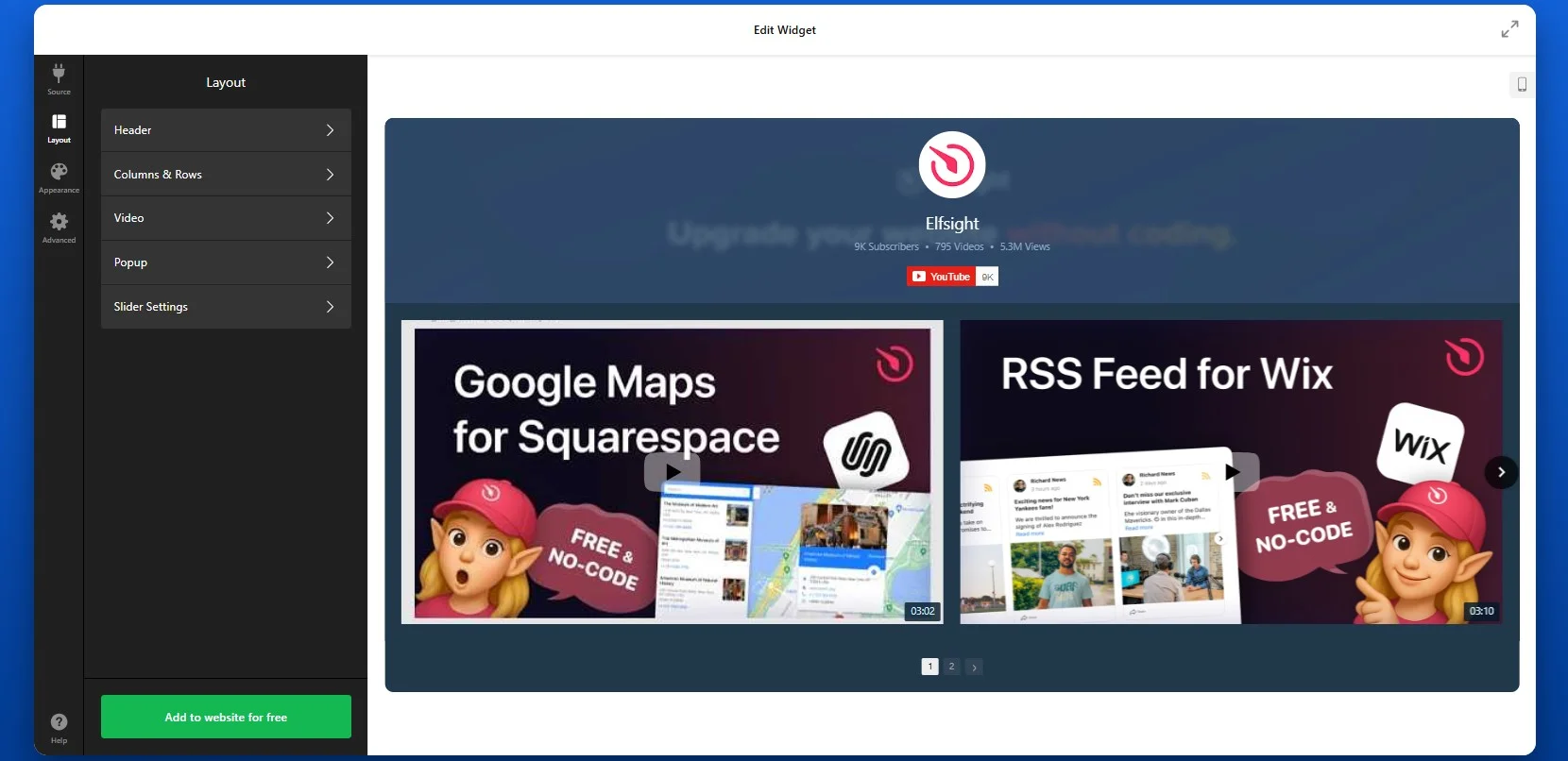Click the Layout panel heading
The image size is (1568, 761).
(226, 82)
